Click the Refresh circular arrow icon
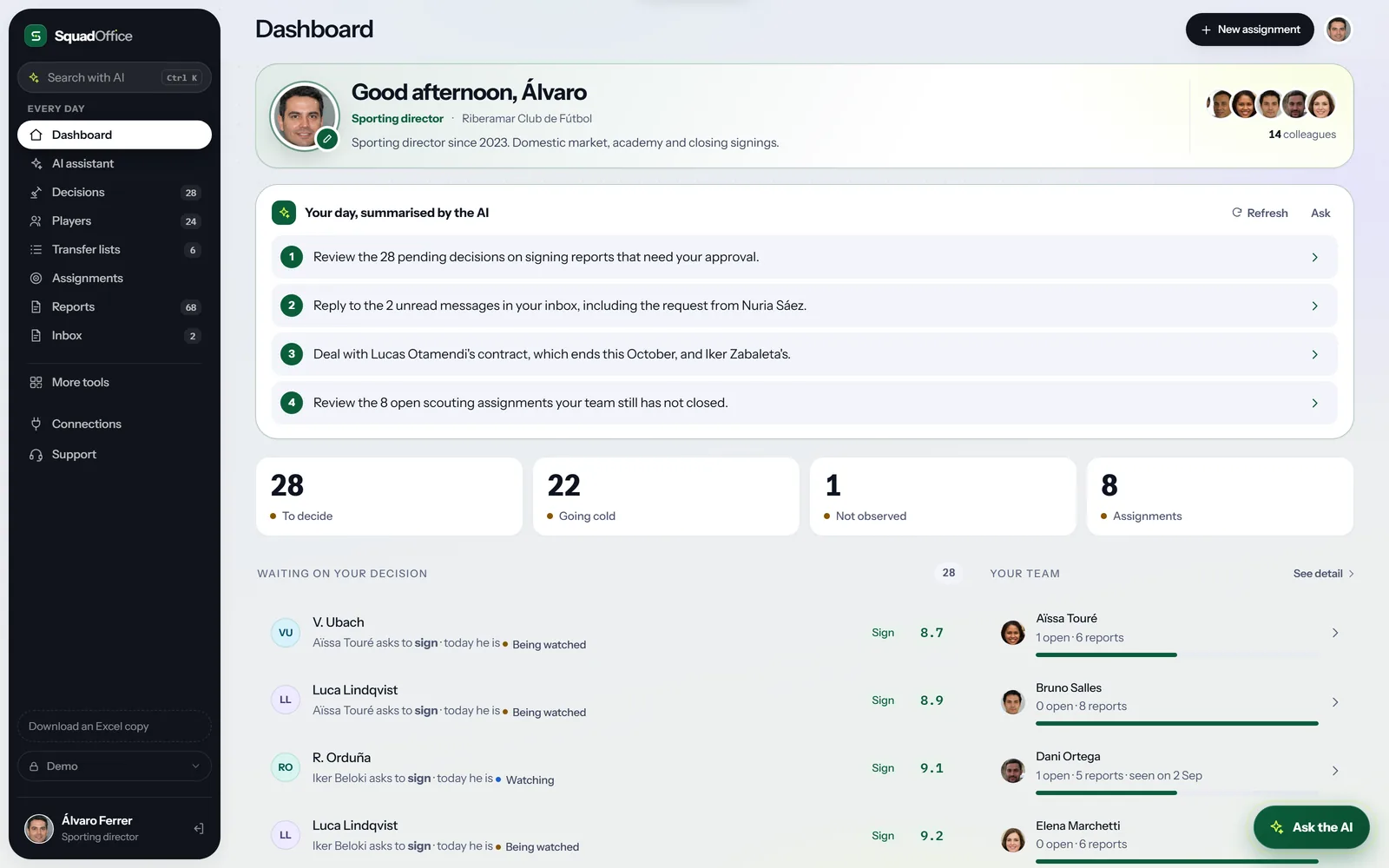1389x868 pixels. tap(1236, 213)
